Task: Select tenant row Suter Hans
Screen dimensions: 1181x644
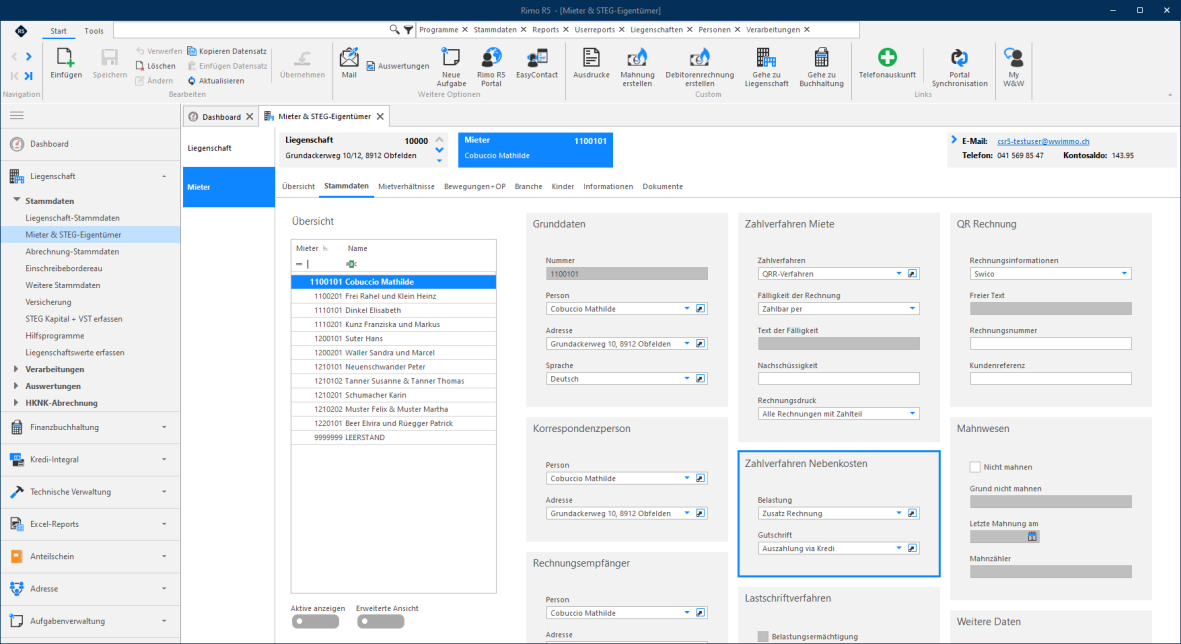Action: [x=393, y=339]
